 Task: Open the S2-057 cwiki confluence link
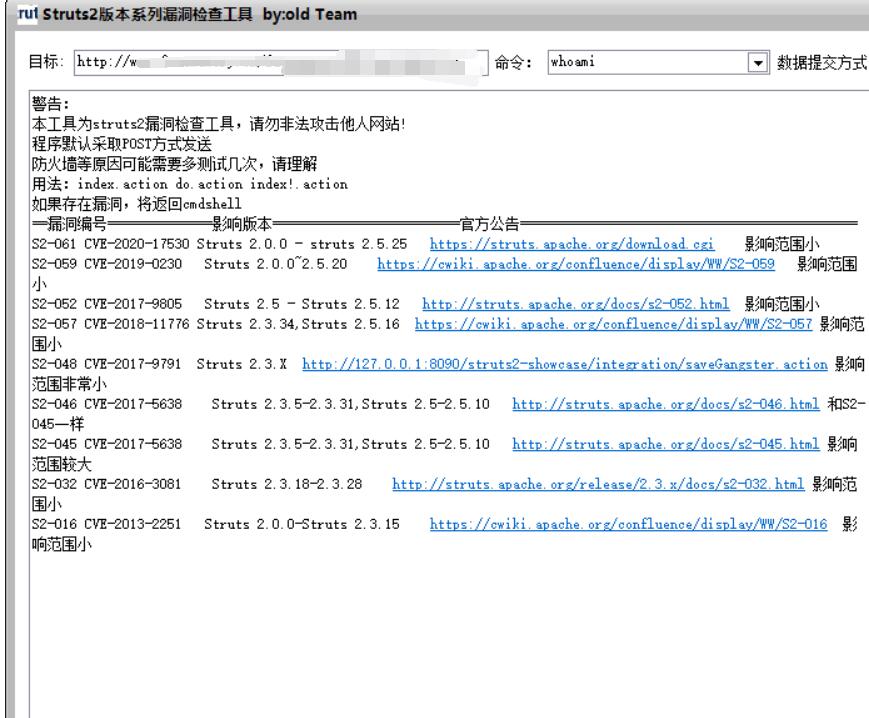coord(613,324)
